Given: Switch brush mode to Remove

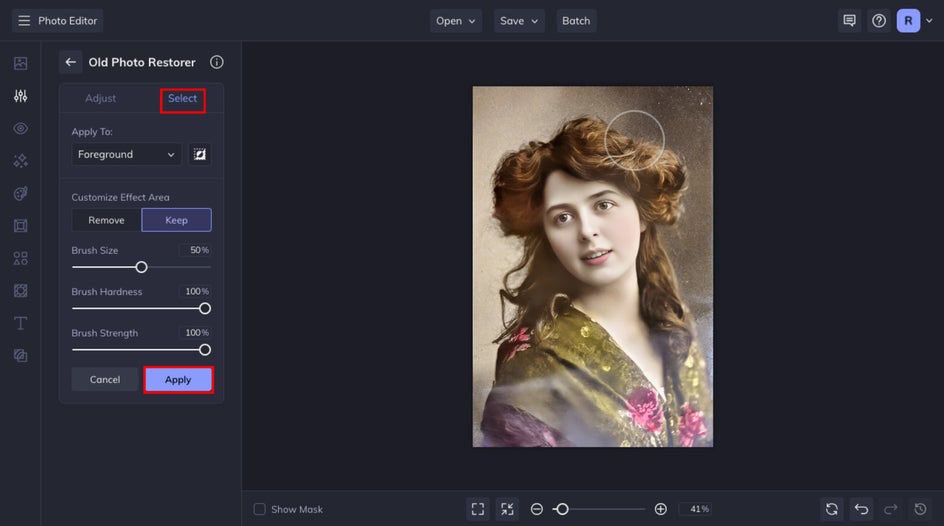Looking at the screenshot, I should (107, 220).
